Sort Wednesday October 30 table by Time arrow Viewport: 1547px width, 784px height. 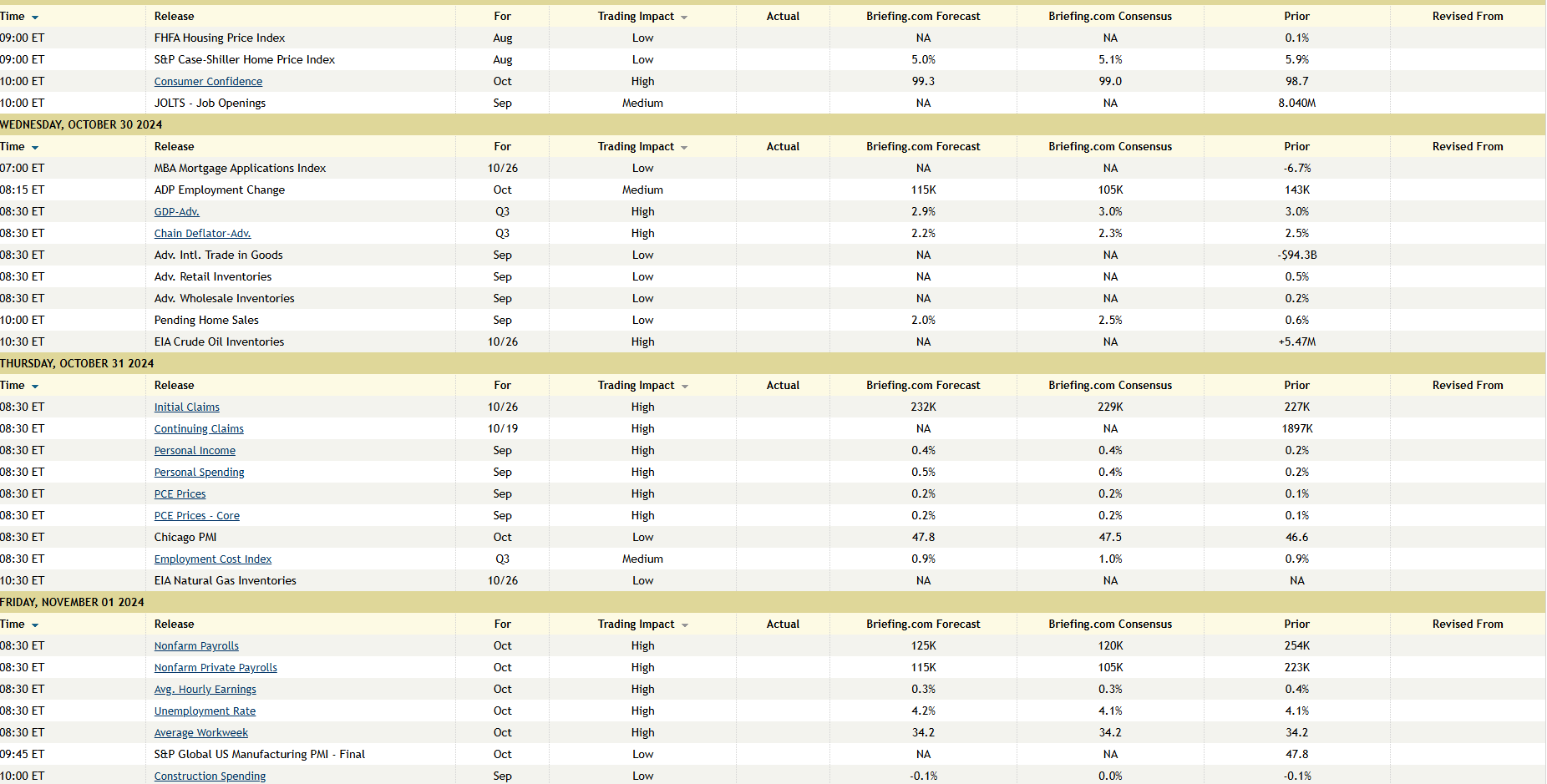click(x=35, y=148)
